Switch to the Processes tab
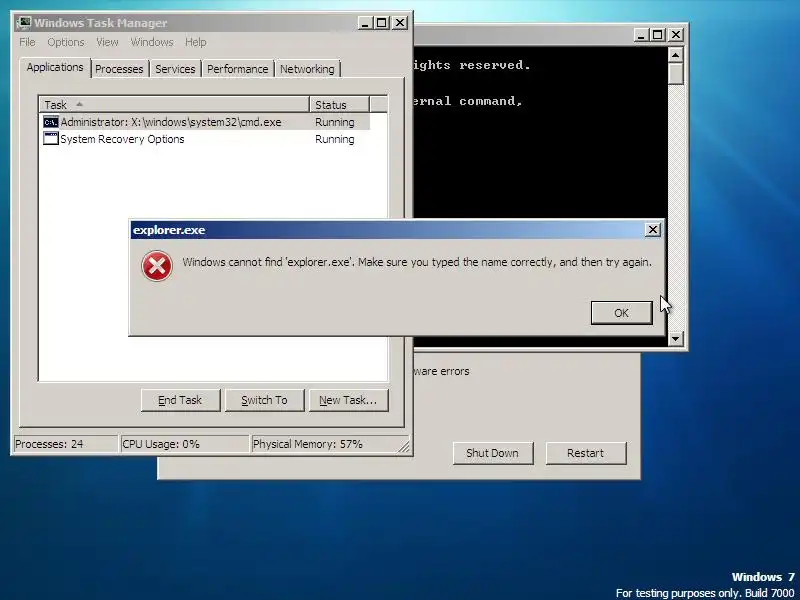Screen dimensions: 800x600 point(119,69)
